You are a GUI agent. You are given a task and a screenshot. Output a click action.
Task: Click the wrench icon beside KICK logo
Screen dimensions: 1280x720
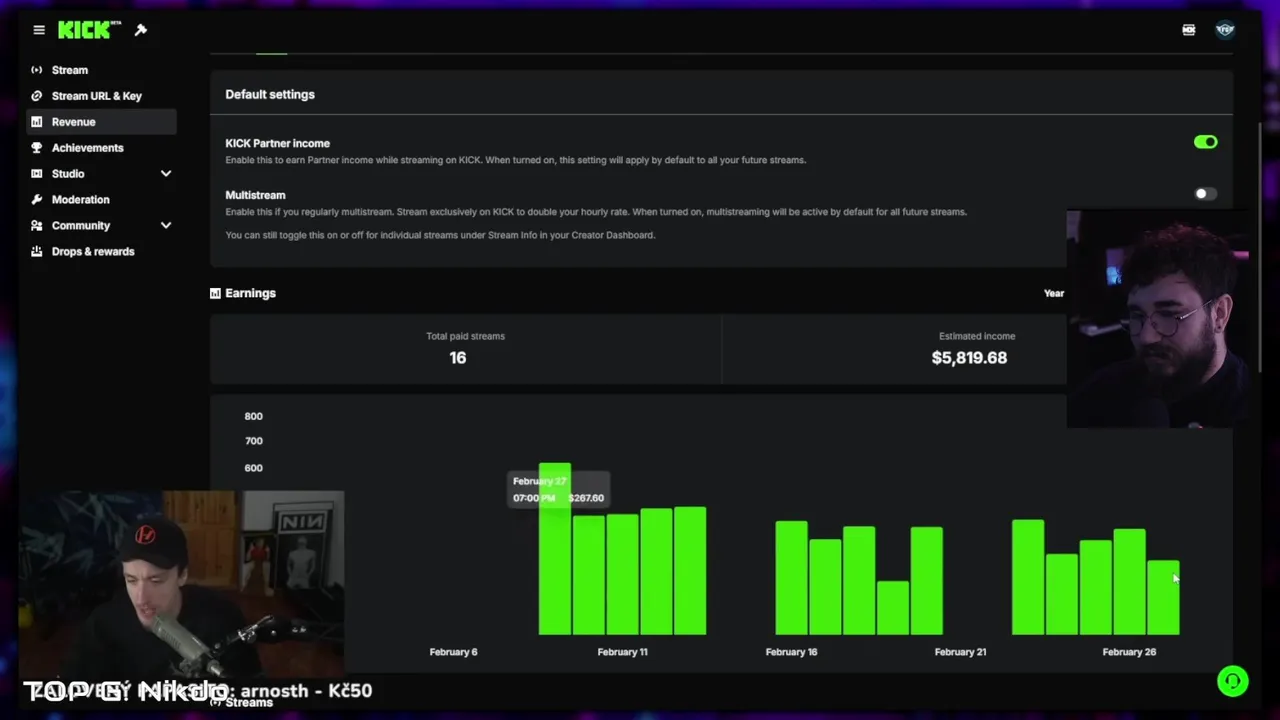(141, 30)
